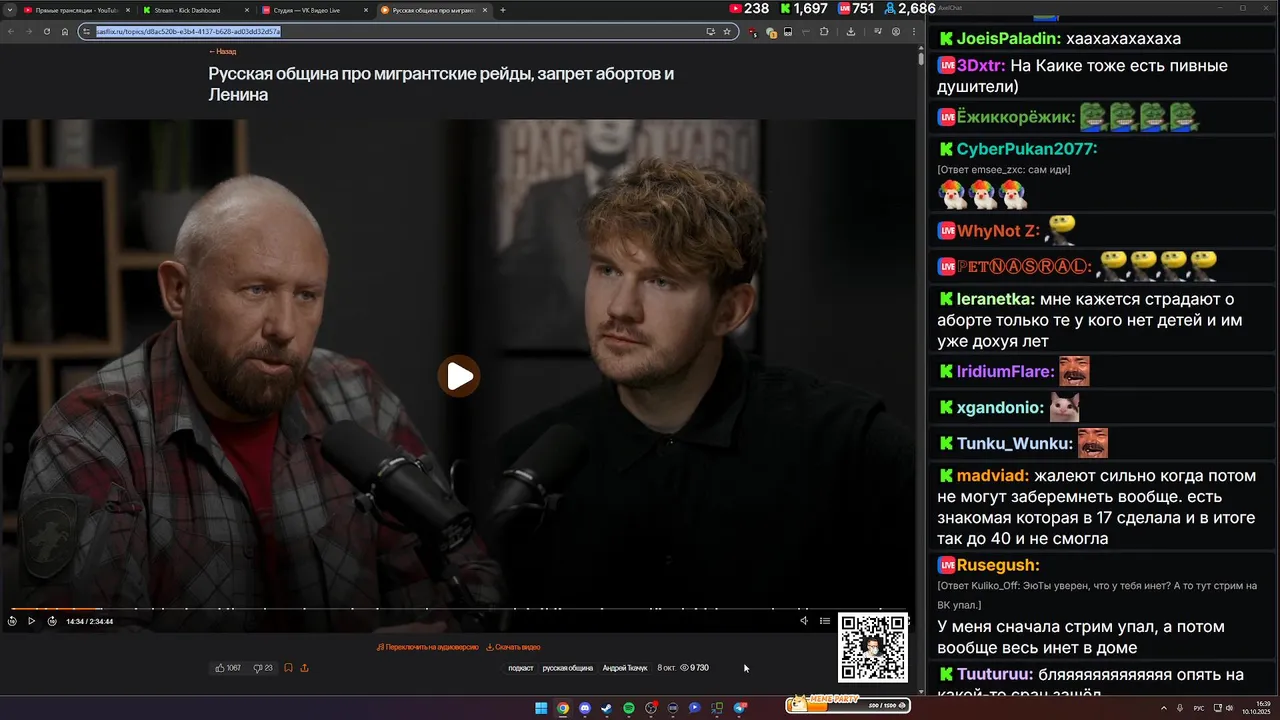Mute the video player volume
The image size is (1280, 720).
coord(804,621)
